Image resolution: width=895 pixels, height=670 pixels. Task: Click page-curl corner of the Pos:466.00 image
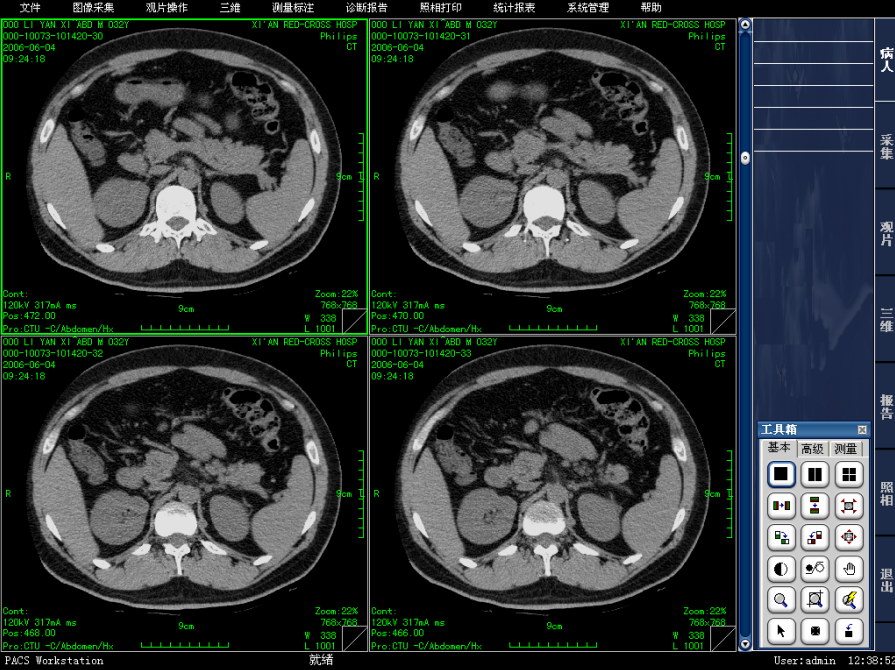[723, 639]
